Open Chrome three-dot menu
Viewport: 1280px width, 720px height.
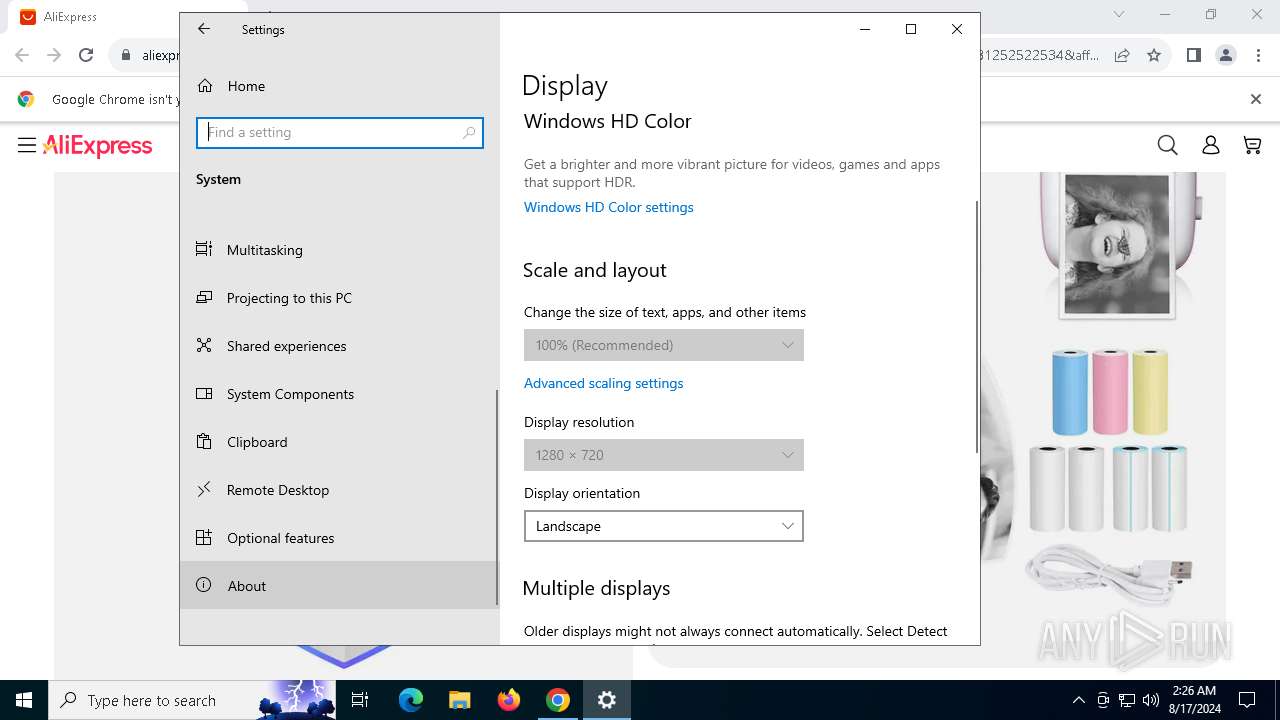(x=1258, y=55)
